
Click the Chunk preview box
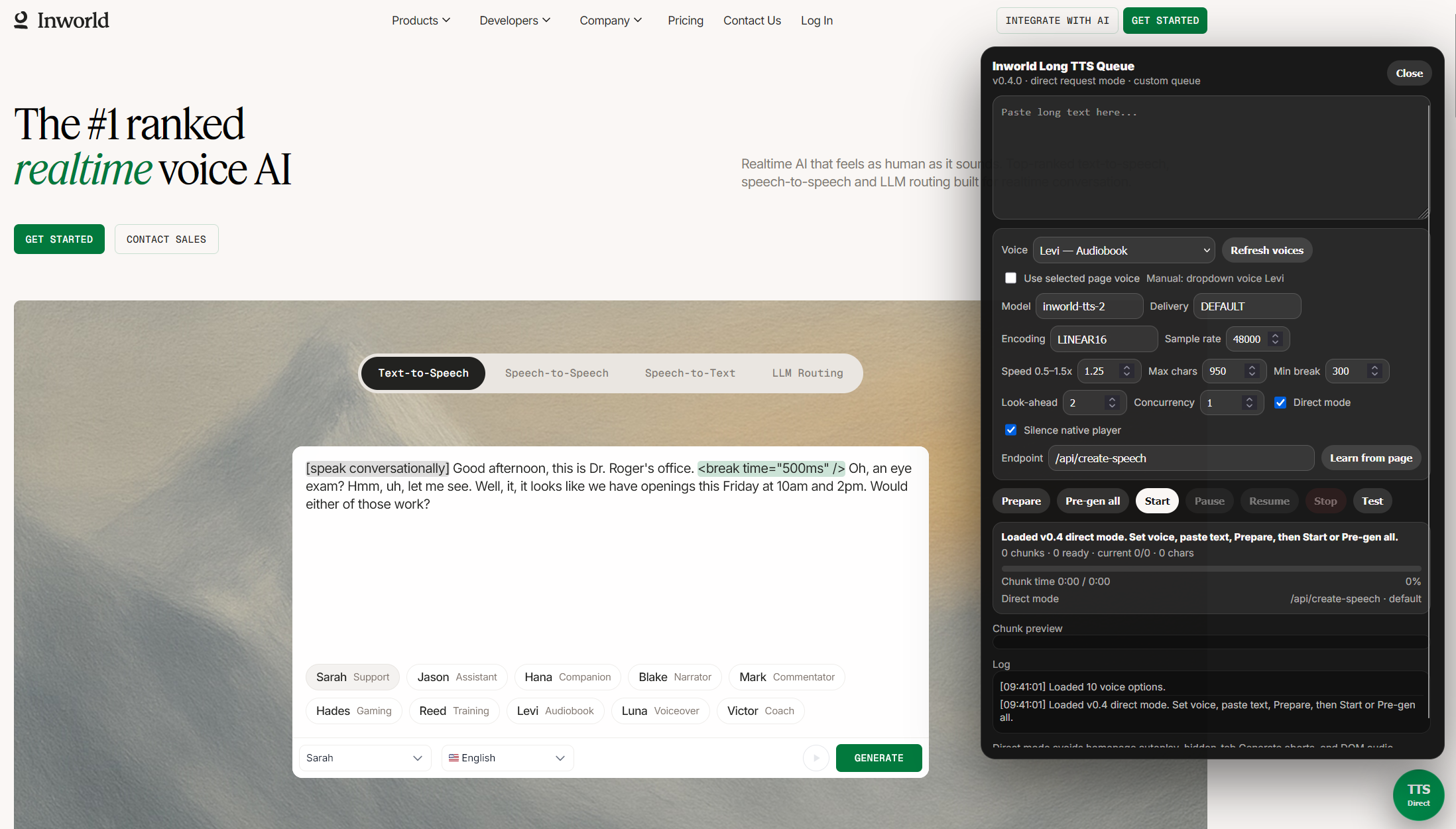pyautogui.click(x=1211, y=642)
